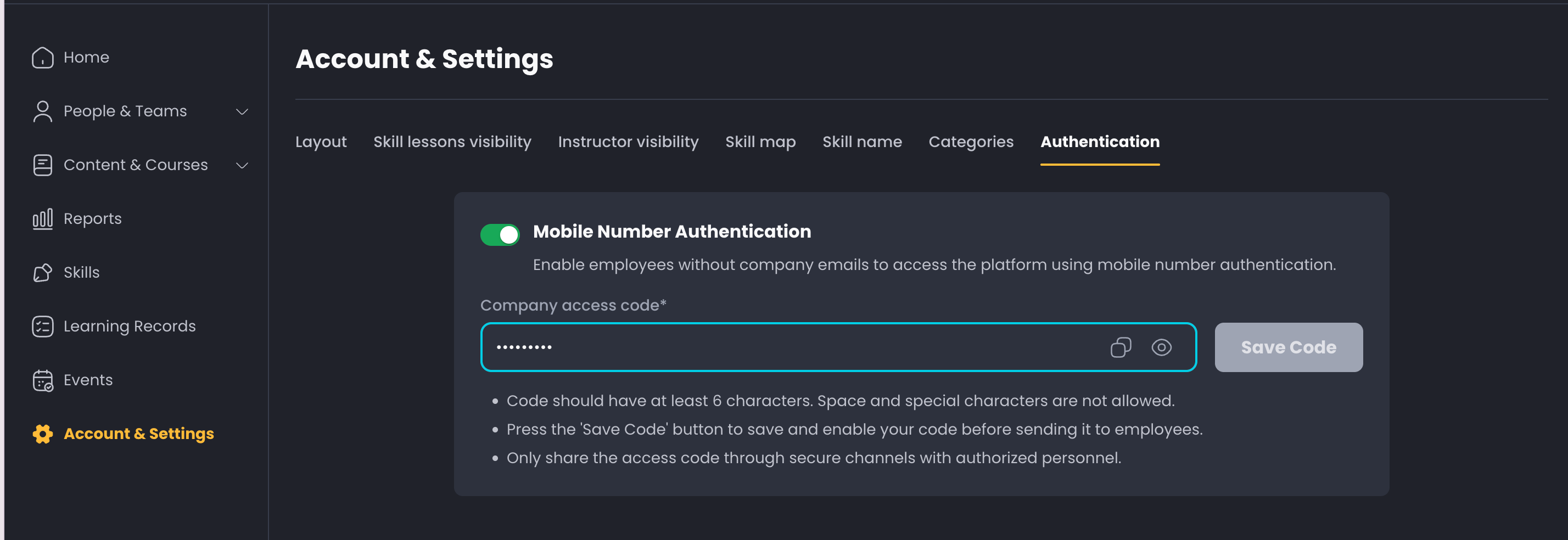Screen dimensions: 1568x540
Task: Click the Learning Records checklist icon
Action: pos(43,327)
